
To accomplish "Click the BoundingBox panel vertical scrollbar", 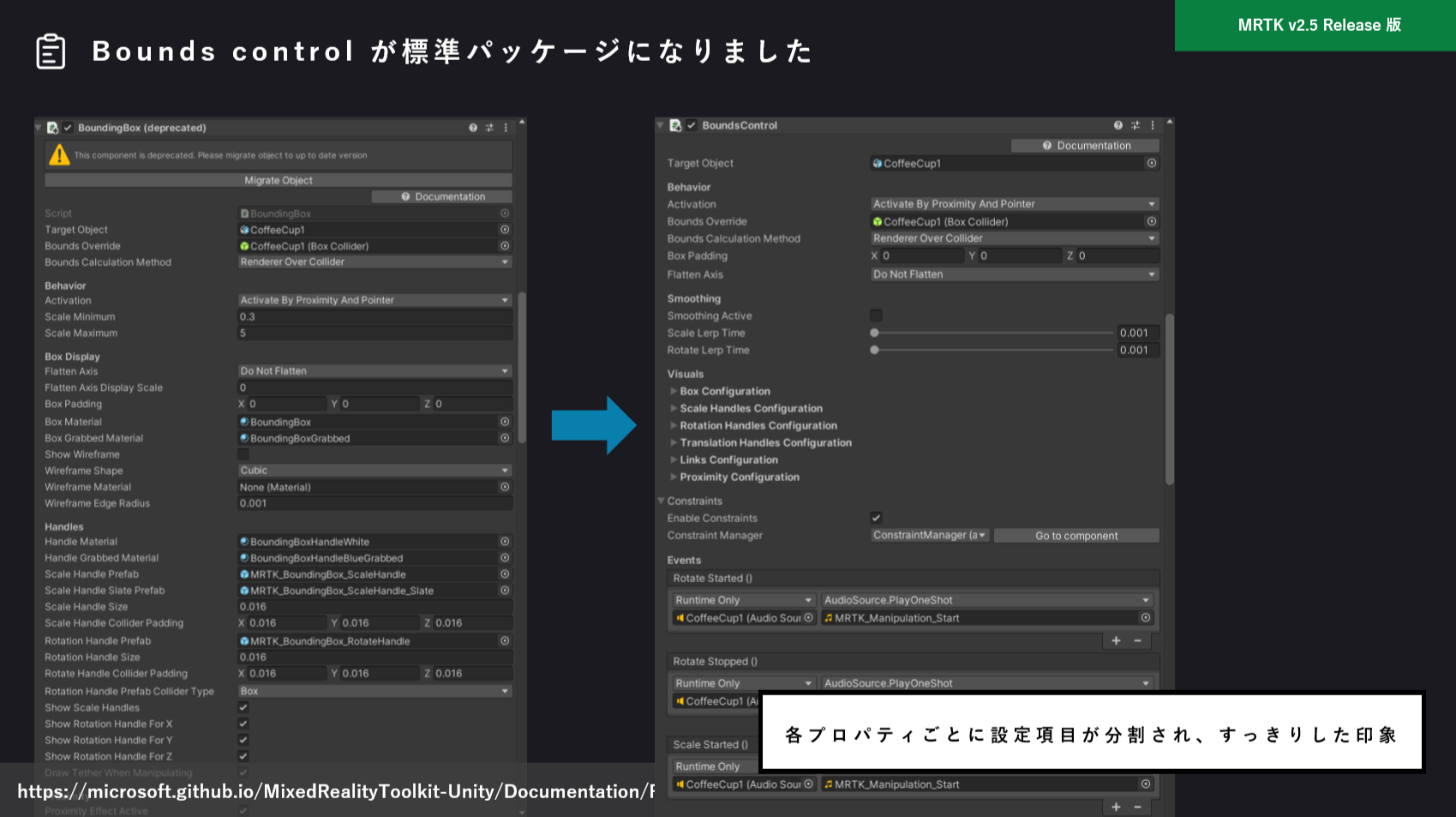I will (x=522, y=369).
